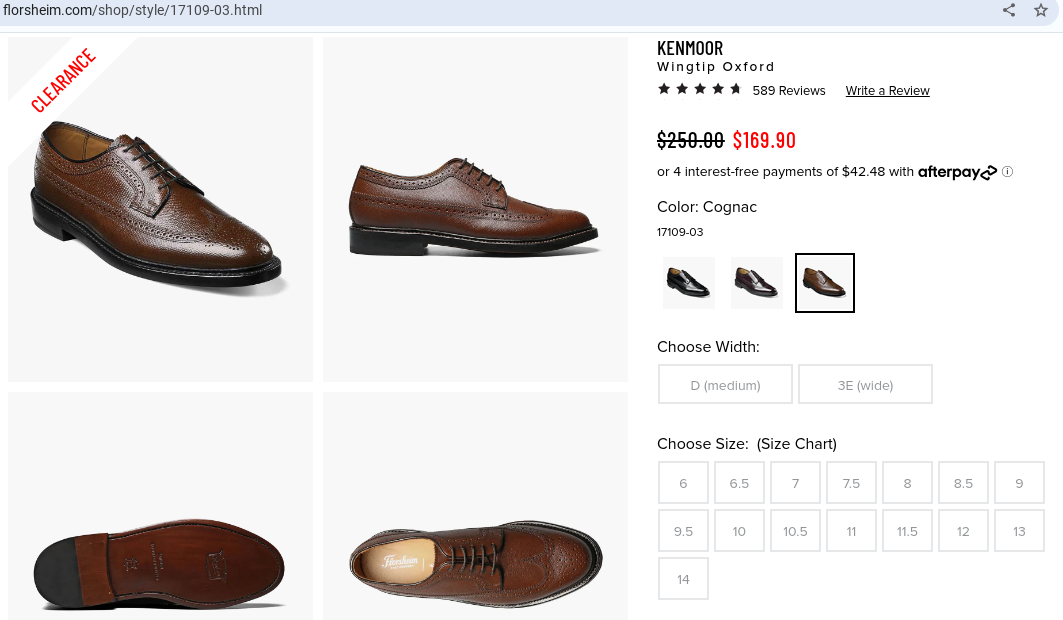Click the address bar URL
The width and height of the screenshot is (1063, 620).
(x=133, y=10)
